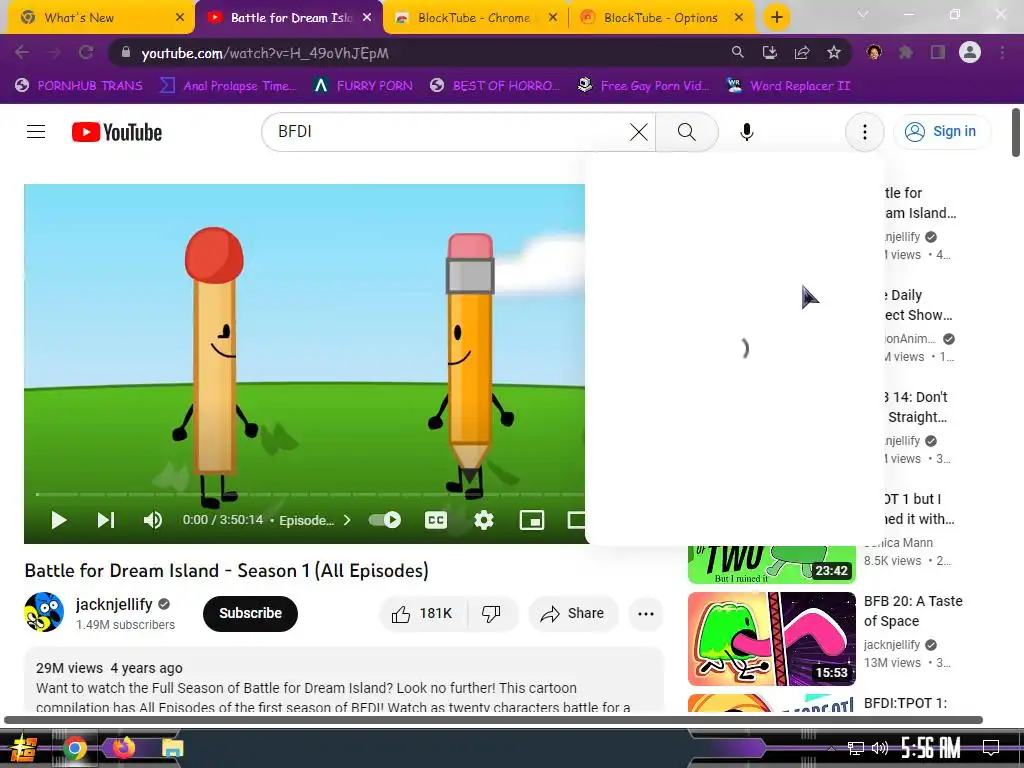The image size is (1024, 768).
Task: Zoom search icon in address bar
Action: coord(737,52)
